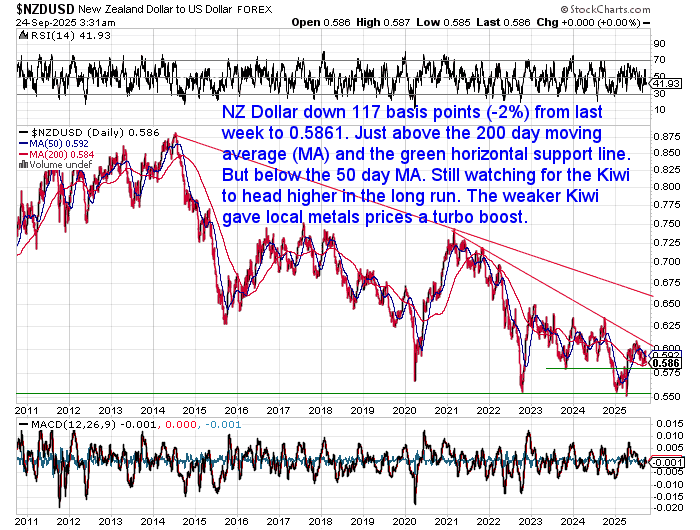Click the 2023 year label under MACD panel
The height and width of the screenshot is (530, 700).
tap(530, 521)
